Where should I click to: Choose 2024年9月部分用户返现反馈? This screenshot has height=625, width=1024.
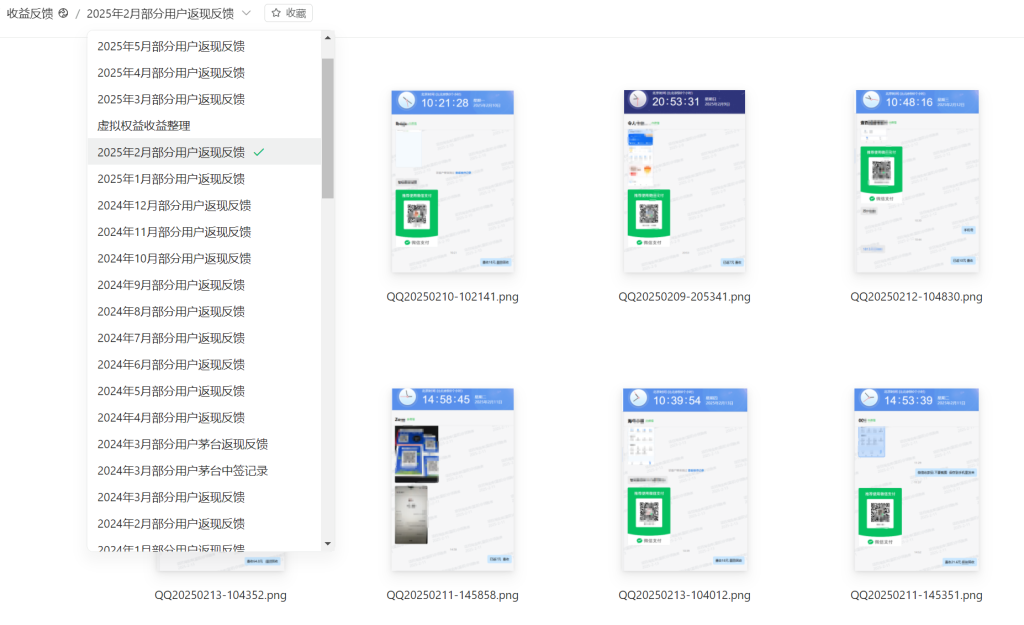coord(204,285)
